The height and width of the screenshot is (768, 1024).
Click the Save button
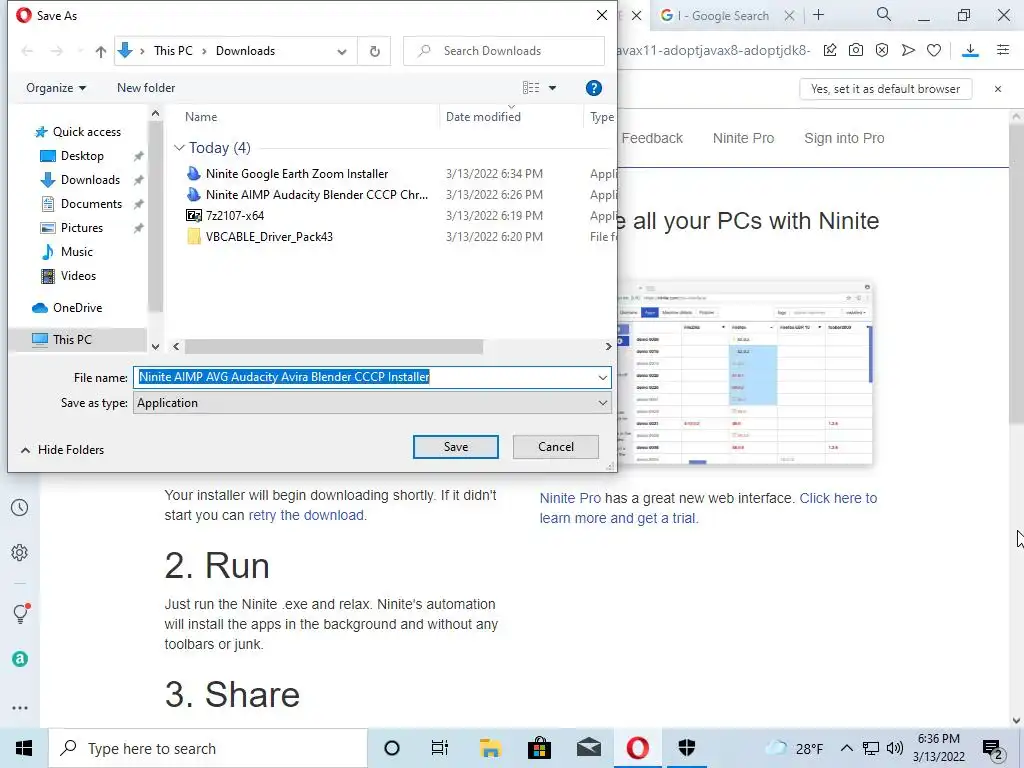tap(456, 447)
